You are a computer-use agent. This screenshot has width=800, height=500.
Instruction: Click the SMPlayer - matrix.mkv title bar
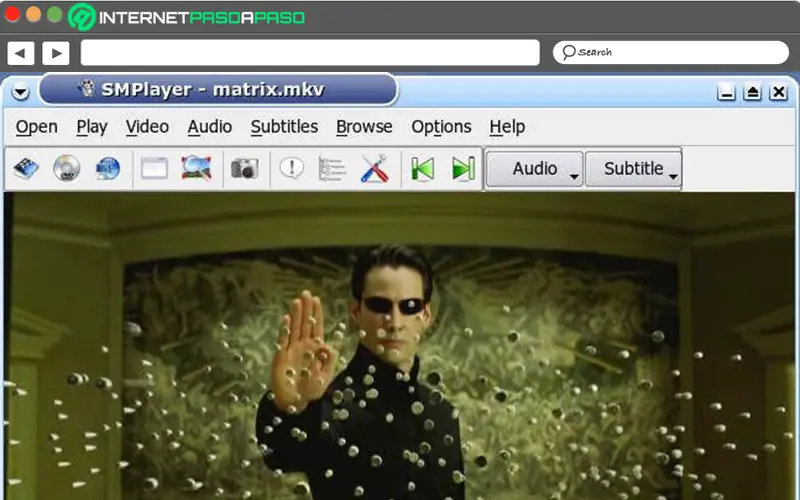(x=218, y=90)
